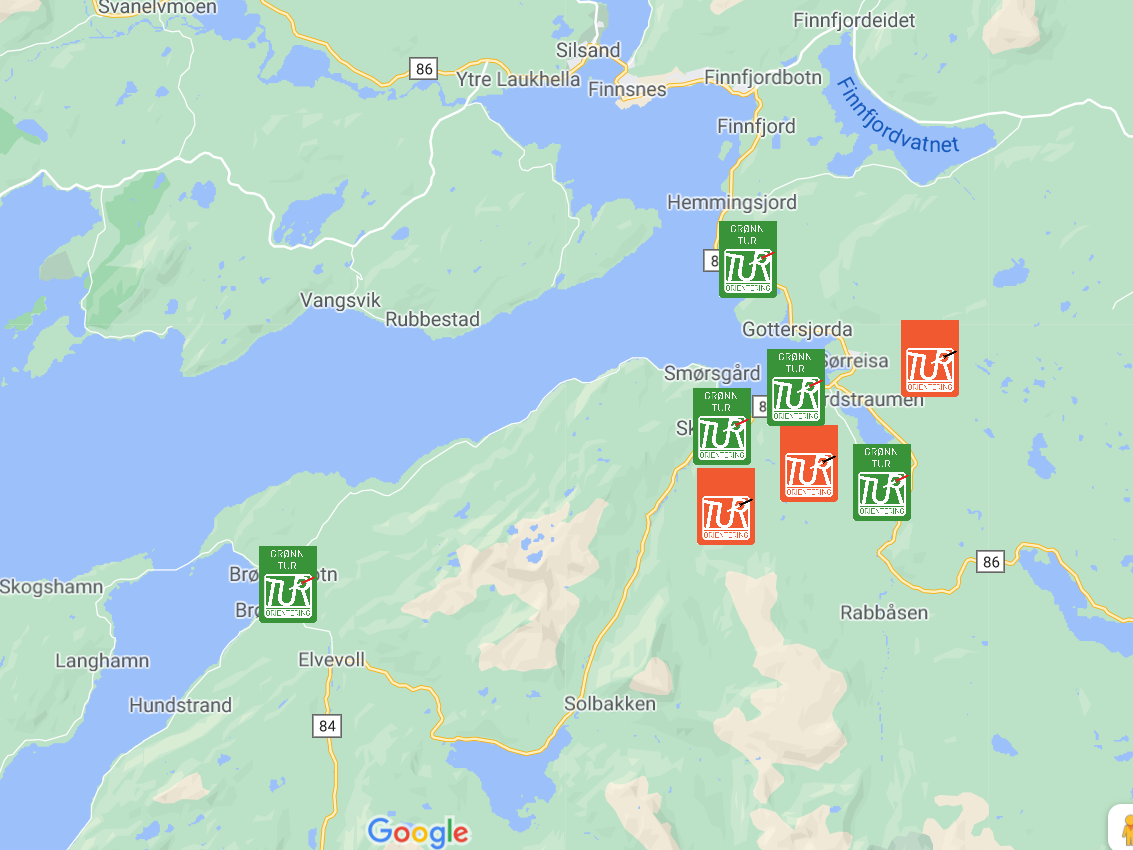
Task: Select the green Tur marker beside Sørreisa label
Action: click(796, 387)
